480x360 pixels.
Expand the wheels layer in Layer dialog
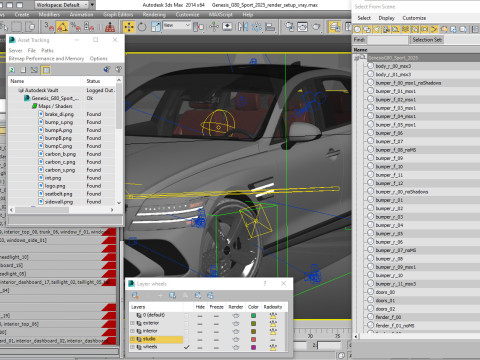click(132, 347)
